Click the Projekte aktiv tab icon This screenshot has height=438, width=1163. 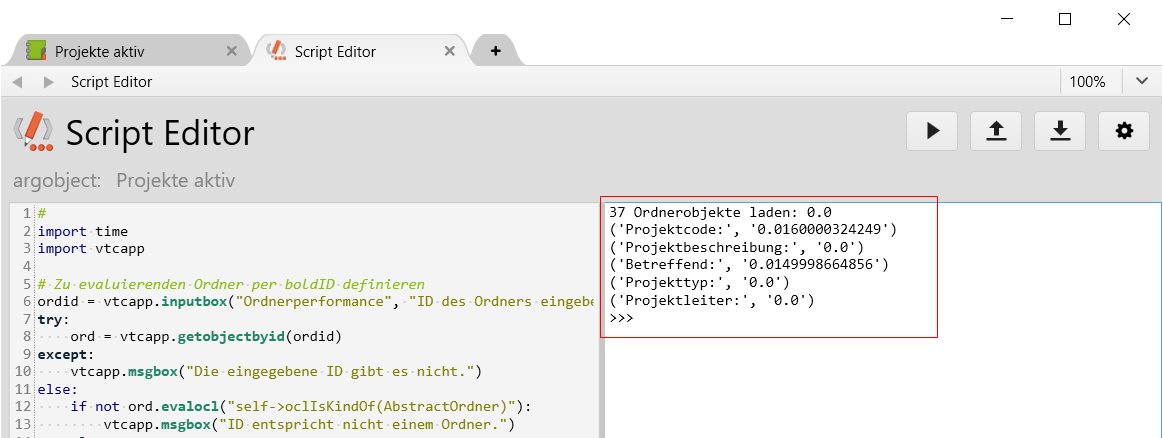[36, 51]
